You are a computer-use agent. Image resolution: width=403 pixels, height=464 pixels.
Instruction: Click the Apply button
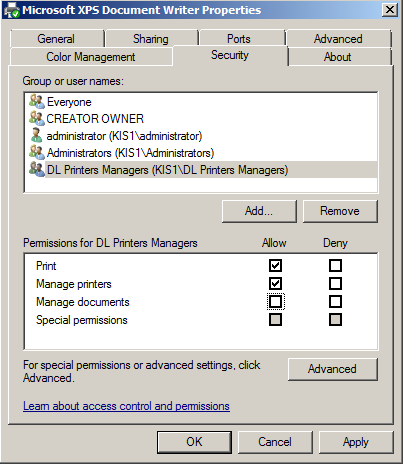356,442
